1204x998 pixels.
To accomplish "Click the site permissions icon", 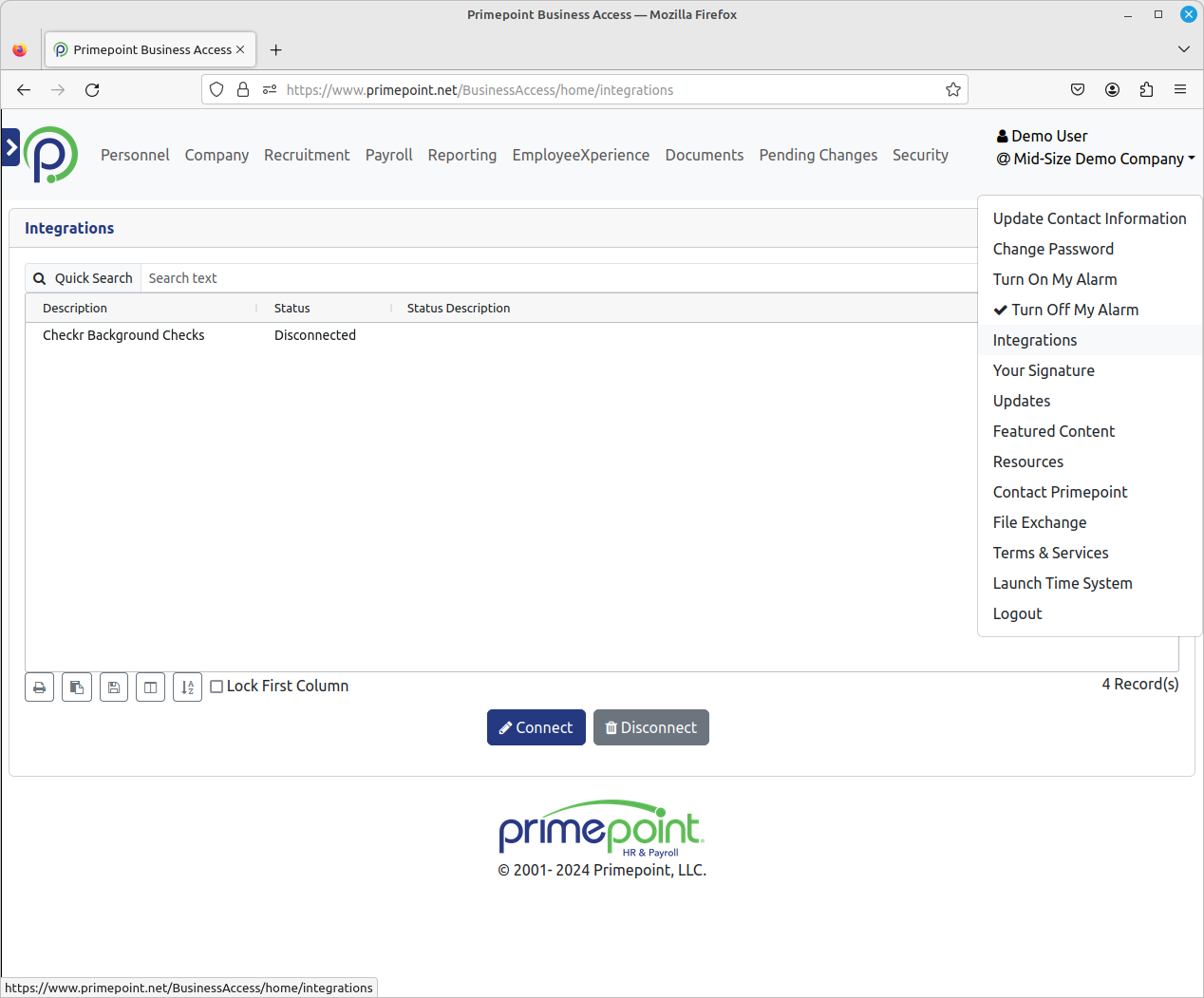I will click(270, 89).
